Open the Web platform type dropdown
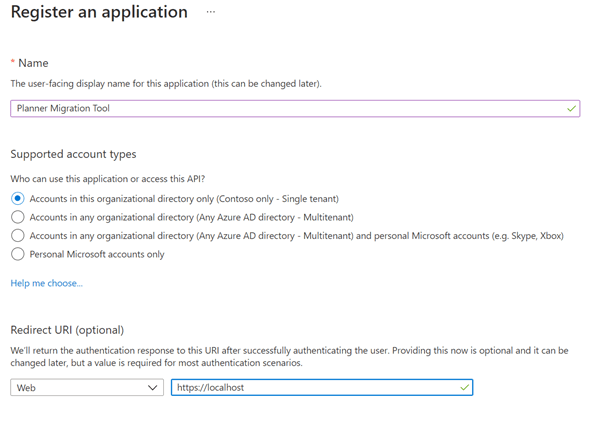Screen dimensions: 602x421 pyautogui.click(x=86, y=387)
